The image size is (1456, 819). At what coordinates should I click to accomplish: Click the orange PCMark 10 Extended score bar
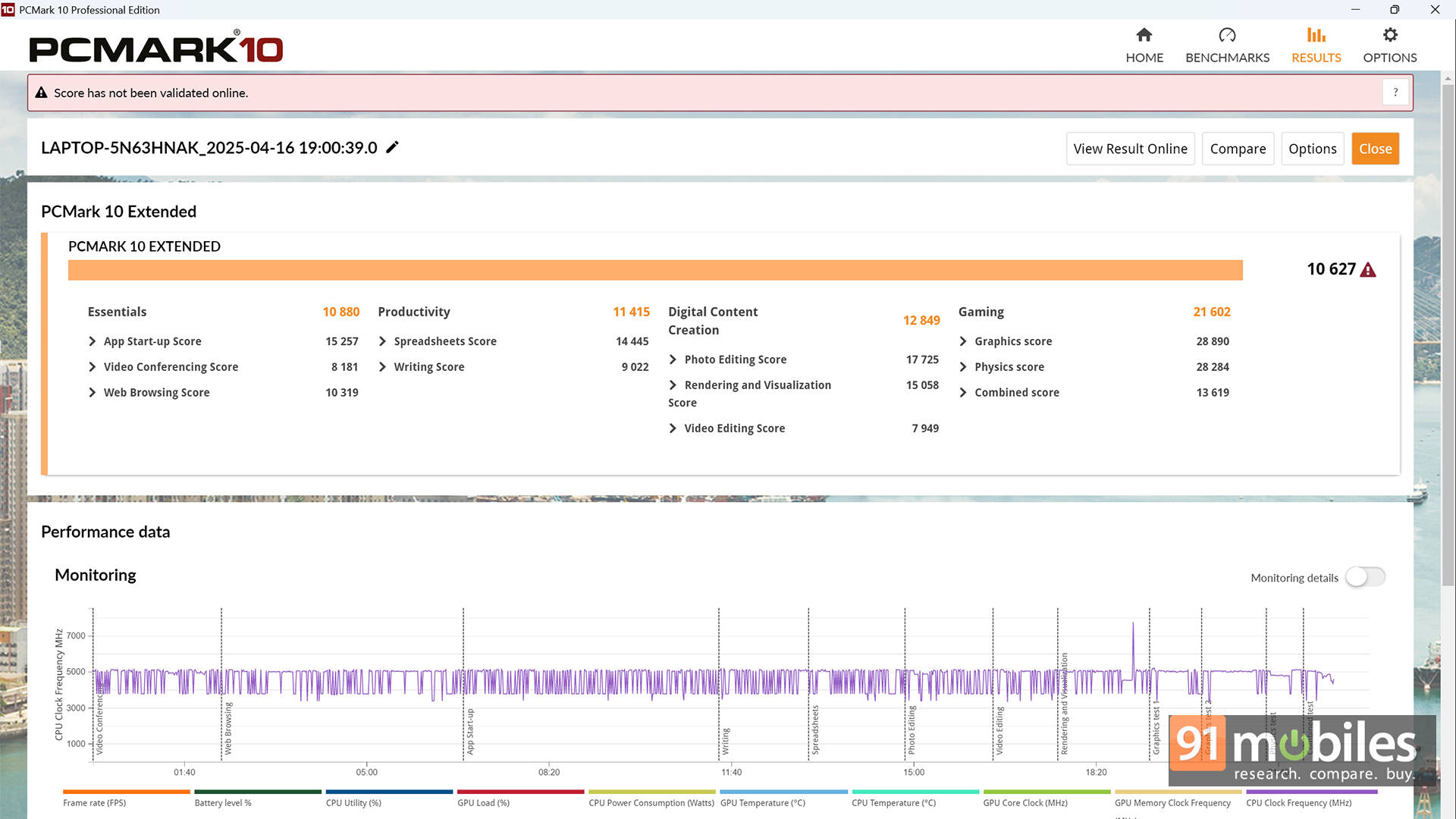click(x=655, y=270)
